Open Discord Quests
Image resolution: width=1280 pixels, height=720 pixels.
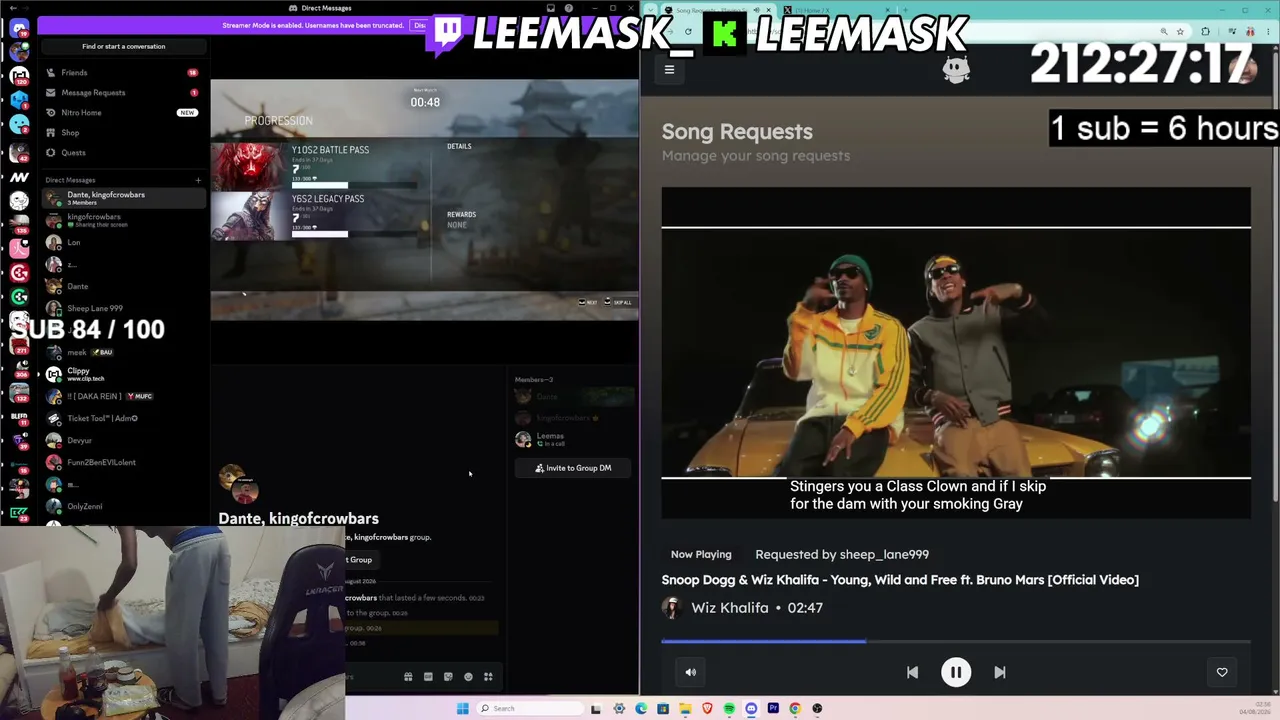point(124,153)
